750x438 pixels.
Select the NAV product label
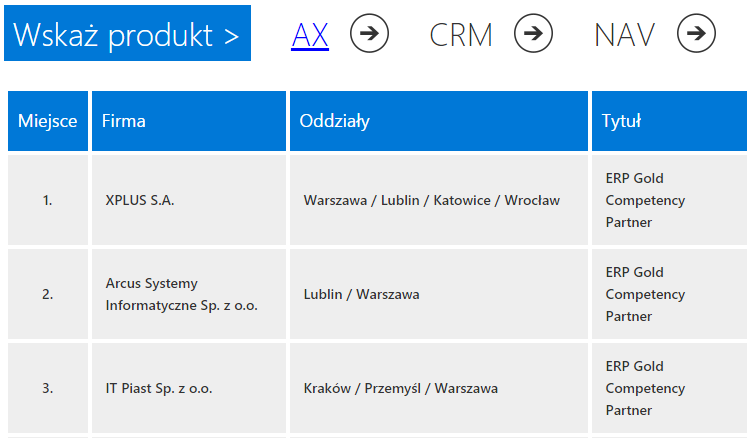pyautogui.click(x=624, y=35)
